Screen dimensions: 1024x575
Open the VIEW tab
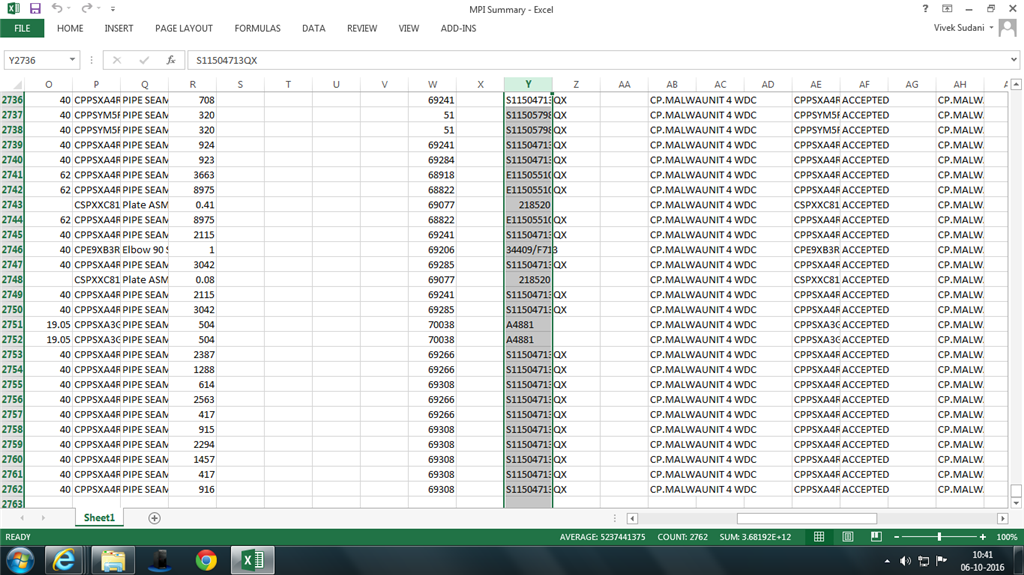click(409, 28)
